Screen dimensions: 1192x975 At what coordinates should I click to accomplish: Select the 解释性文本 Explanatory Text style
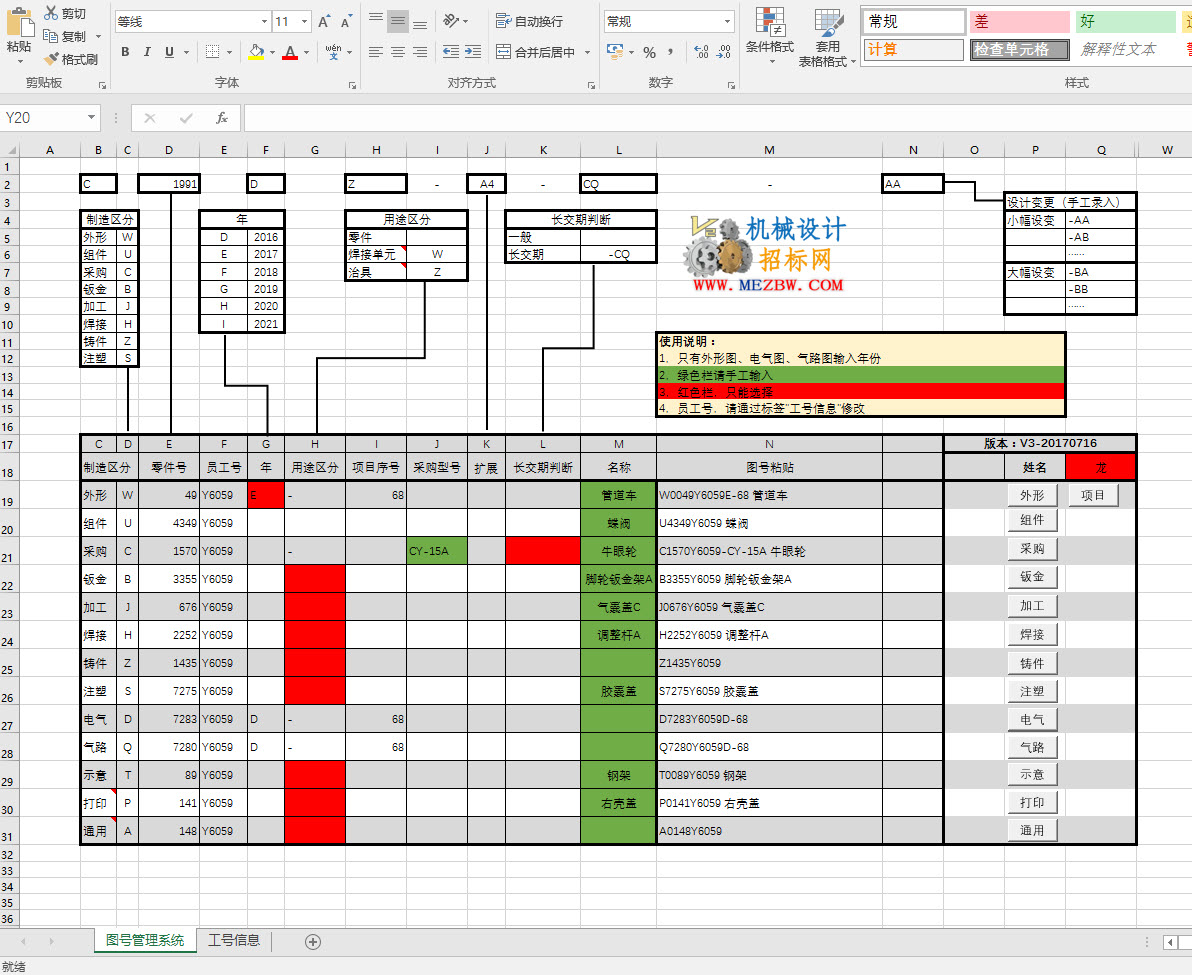[1126, 49]
